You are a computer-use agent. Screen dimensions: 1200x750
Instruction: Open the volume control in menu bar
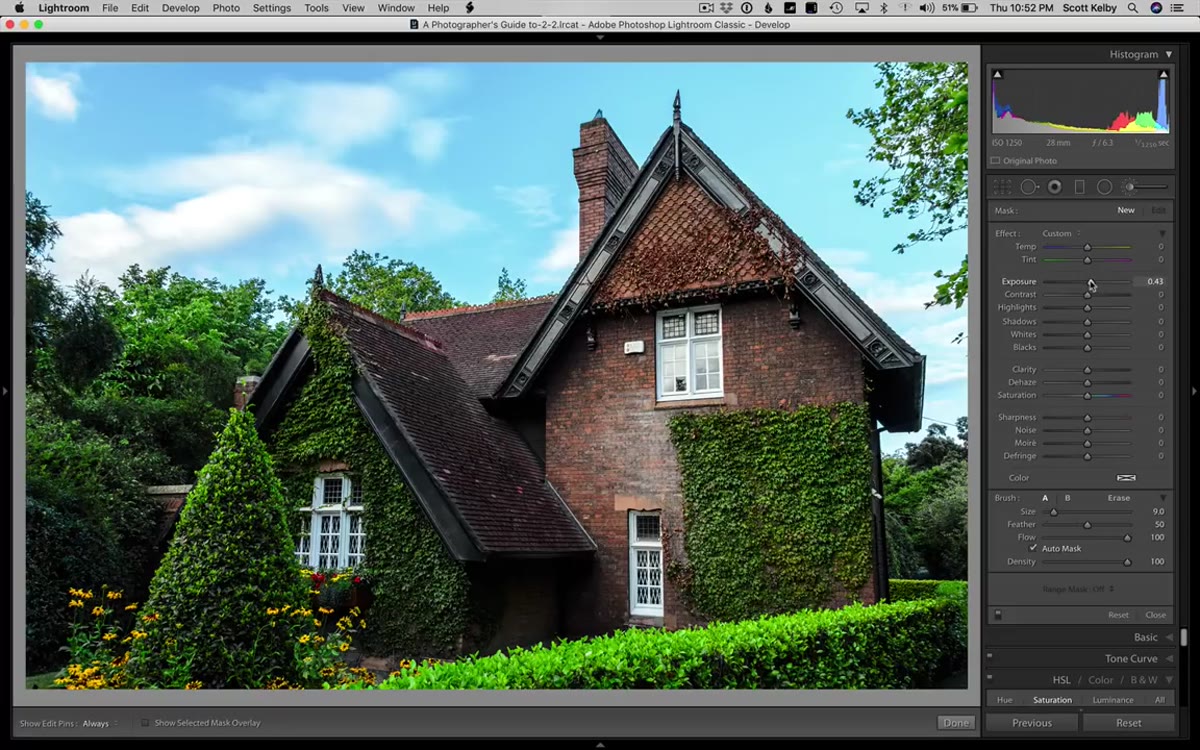926,8
